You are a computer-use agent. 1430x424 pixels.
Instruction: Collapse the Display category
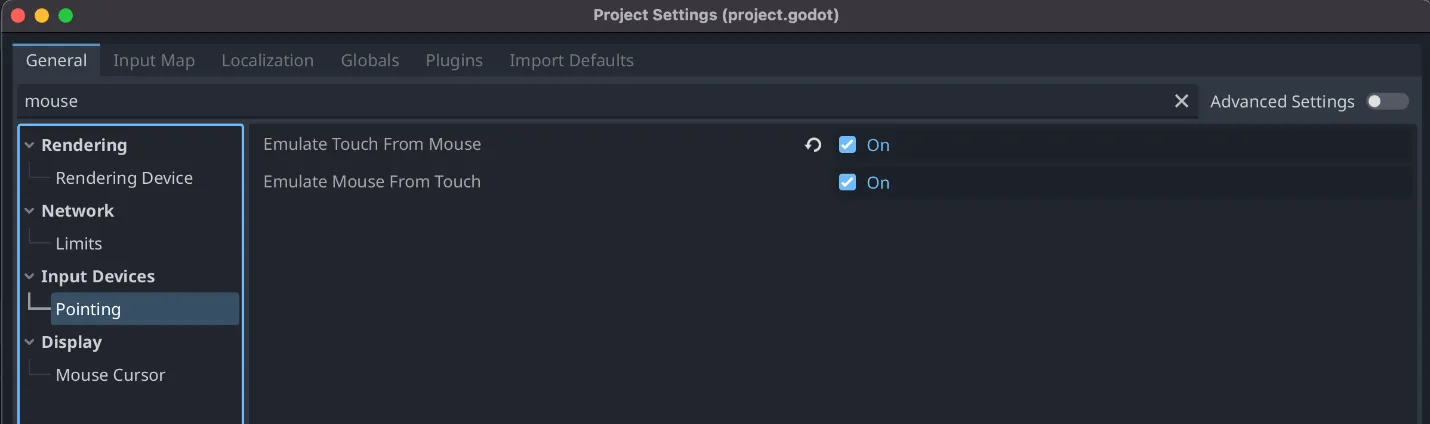[x=30, y=342]
